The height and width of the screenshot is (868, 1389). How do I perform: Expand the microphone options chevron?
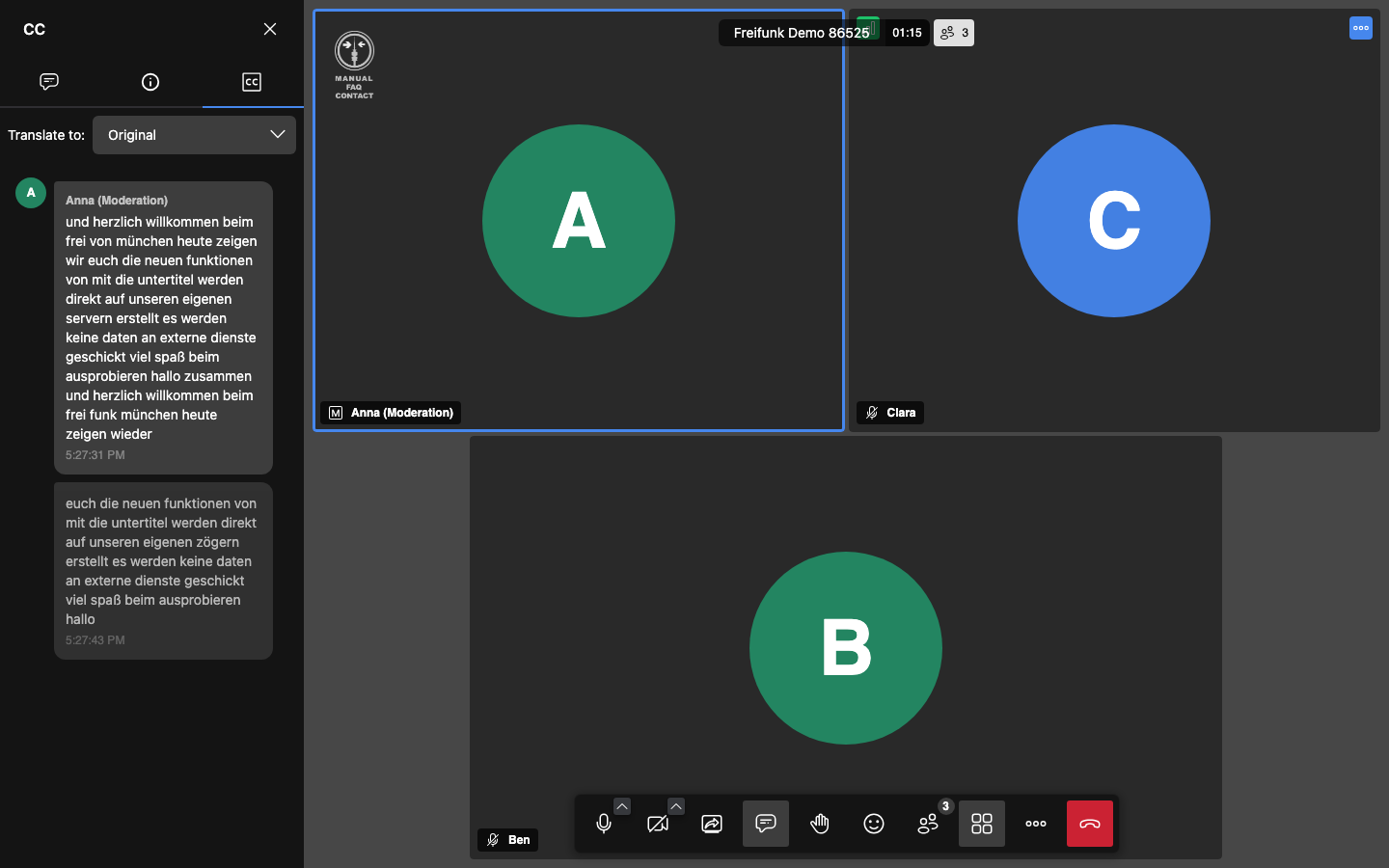[622, 806]
